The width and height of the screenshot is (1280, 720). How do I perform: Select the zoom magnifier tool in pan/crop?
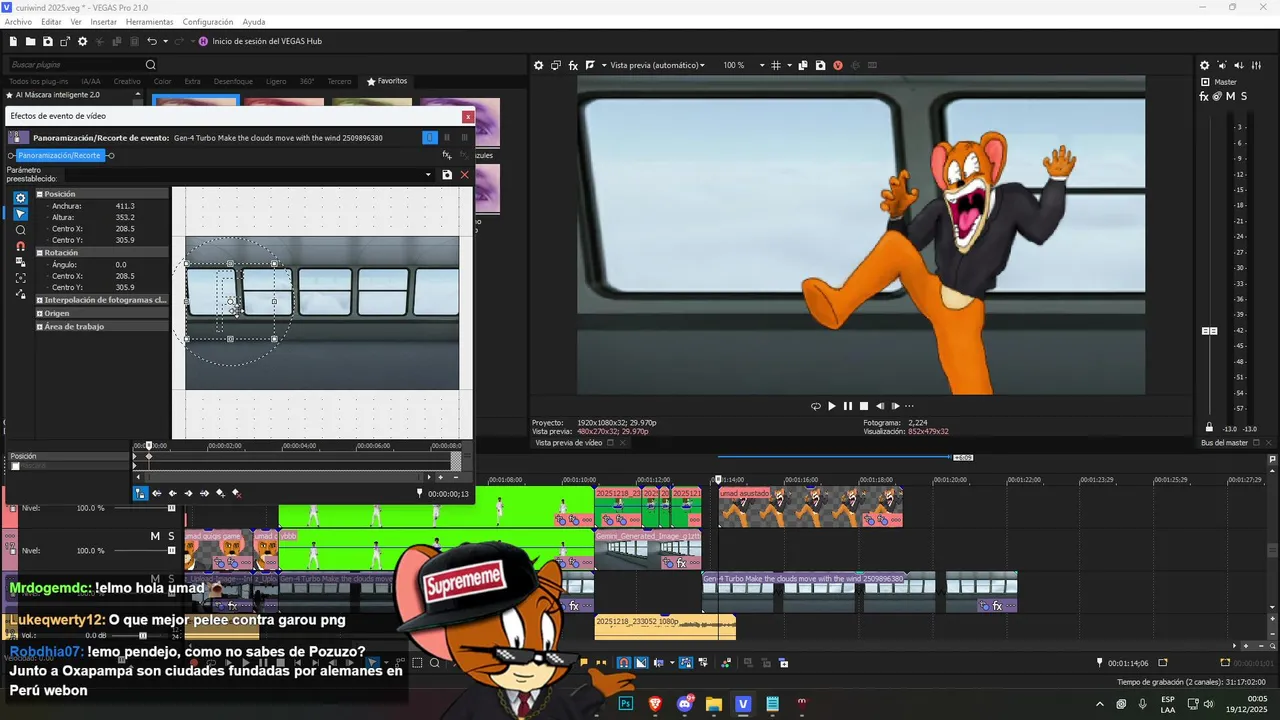pos(20,230)
